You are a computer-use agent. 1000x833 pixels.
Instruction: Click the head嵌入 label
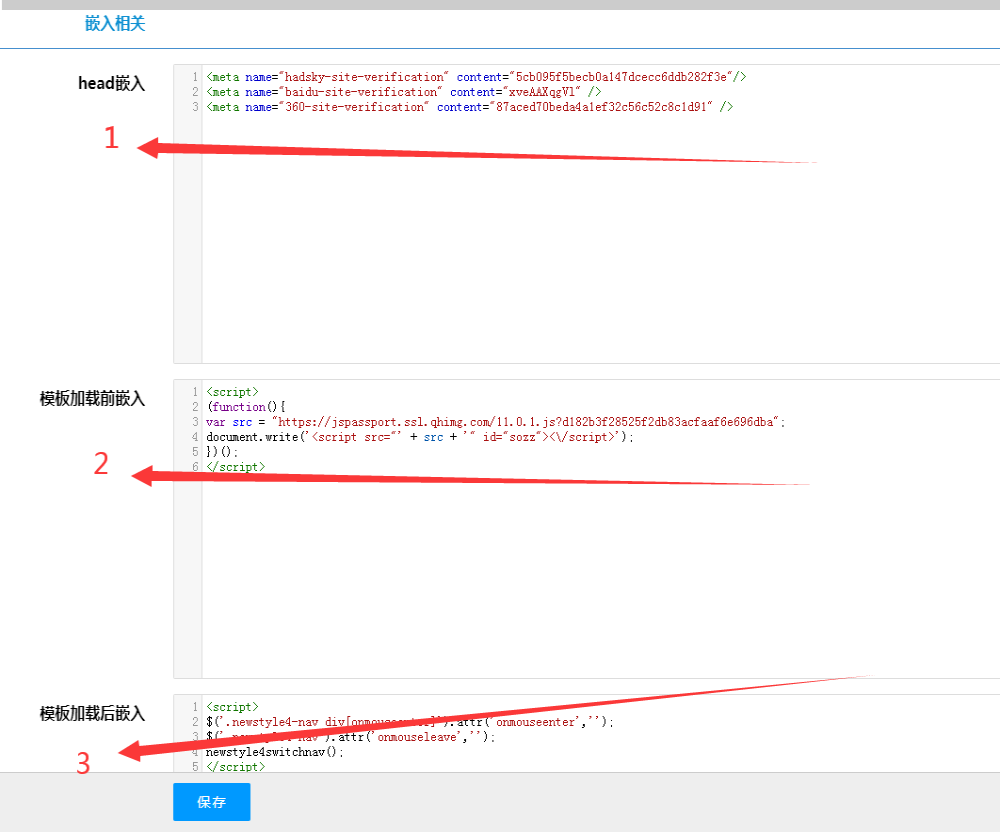pos(112,84)
